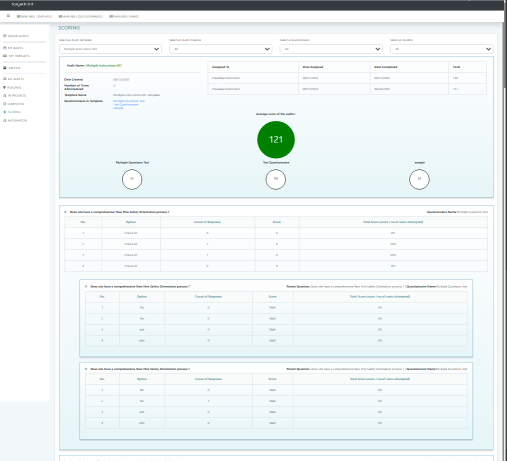Click the Submitted sidebar icon
The width and height of the screenshot is (507, 461).
tap(5, 104)
